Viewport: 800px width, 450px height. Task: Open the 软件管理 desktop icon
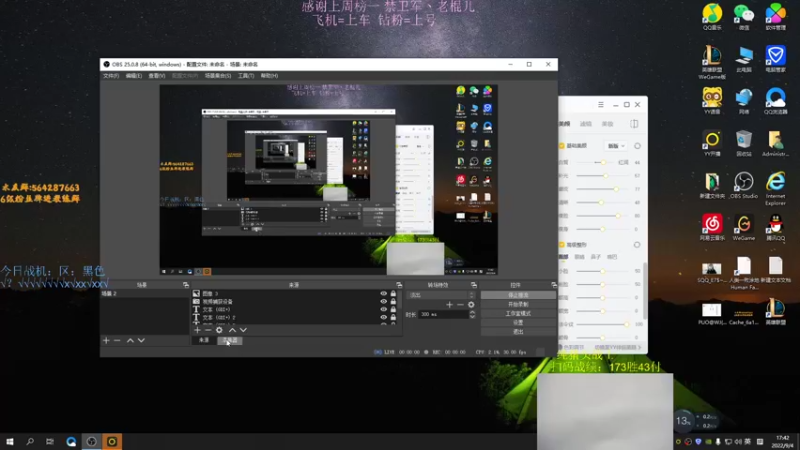click(776, 16)
